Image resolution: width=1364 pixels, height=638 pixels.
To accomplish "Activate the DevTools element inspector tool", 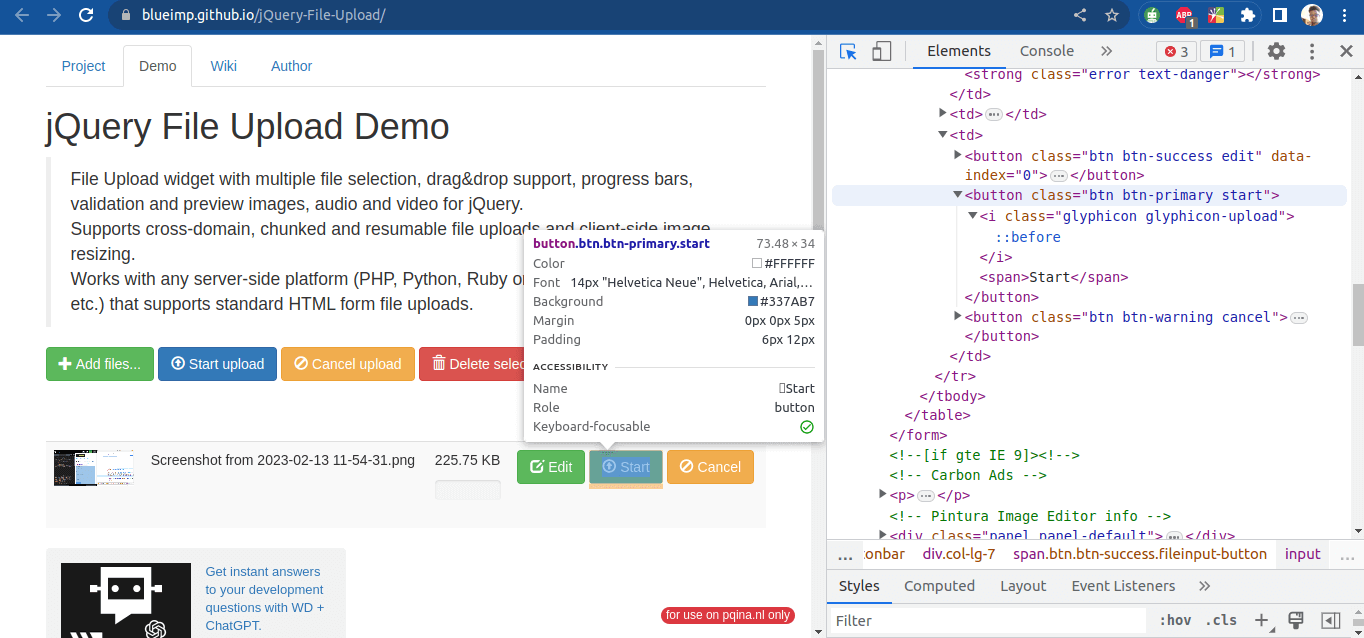I will (848, 51).
